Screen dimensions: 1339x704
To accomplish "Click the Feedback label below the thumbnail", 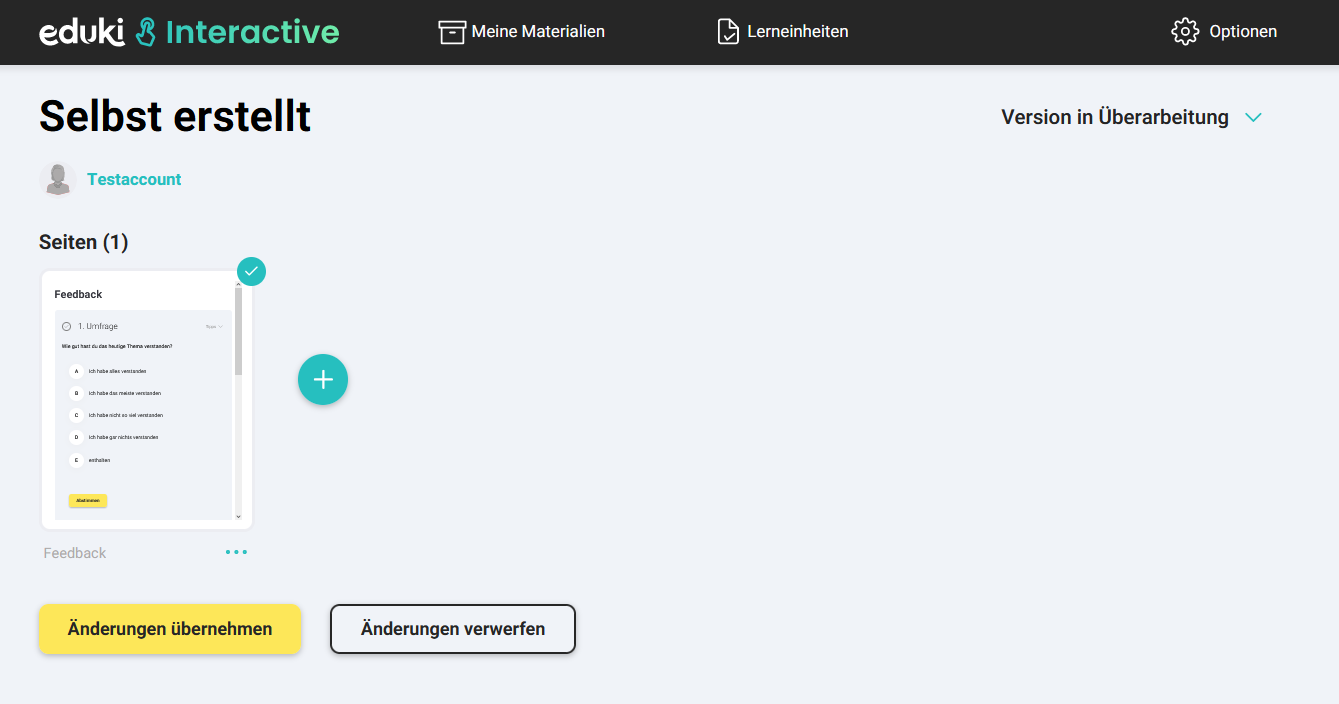I will point(75,553).
